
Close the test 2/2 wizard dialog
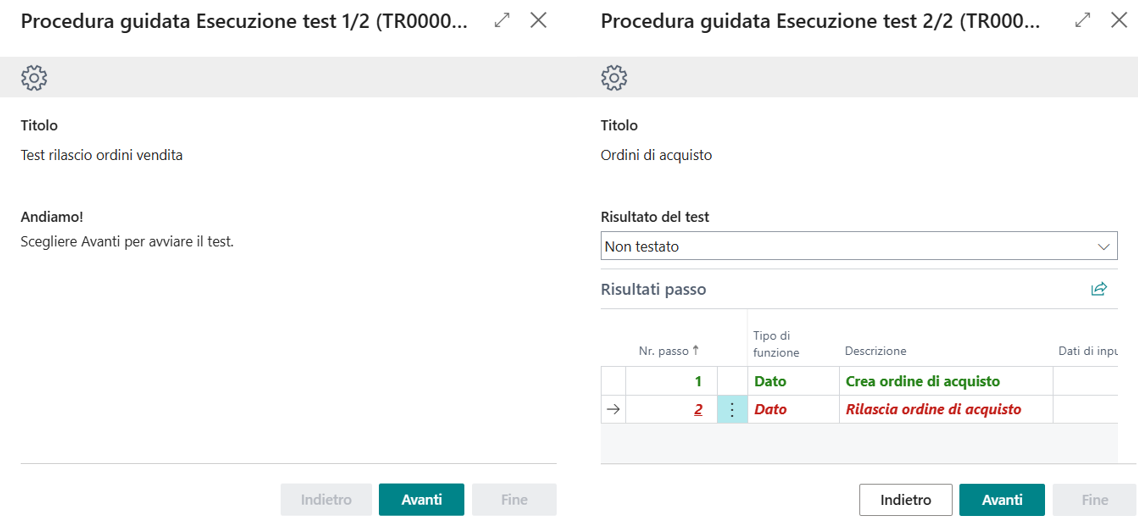1118,20
